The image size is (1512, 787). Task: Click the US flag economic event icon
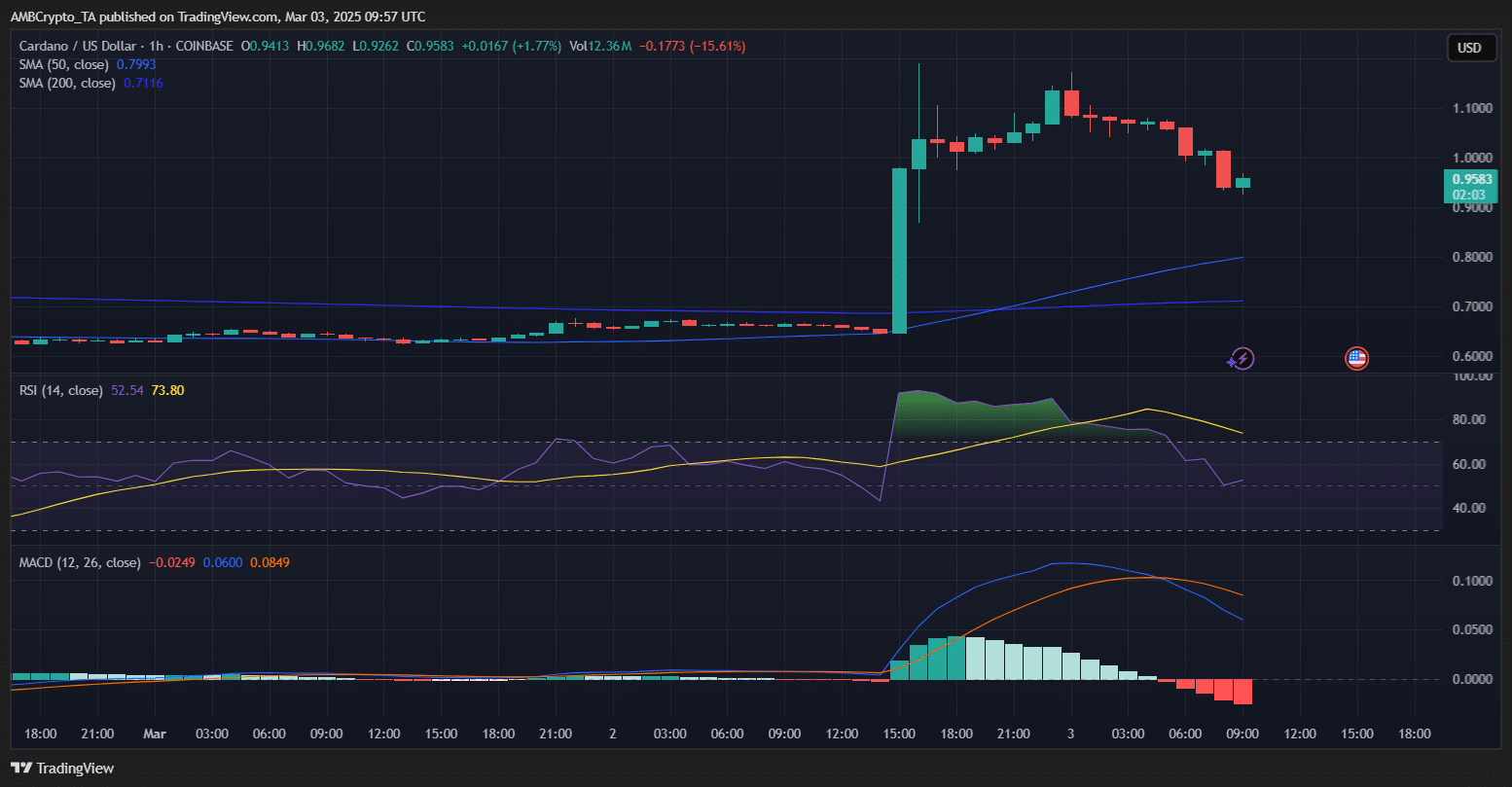tap(1356, 359)
